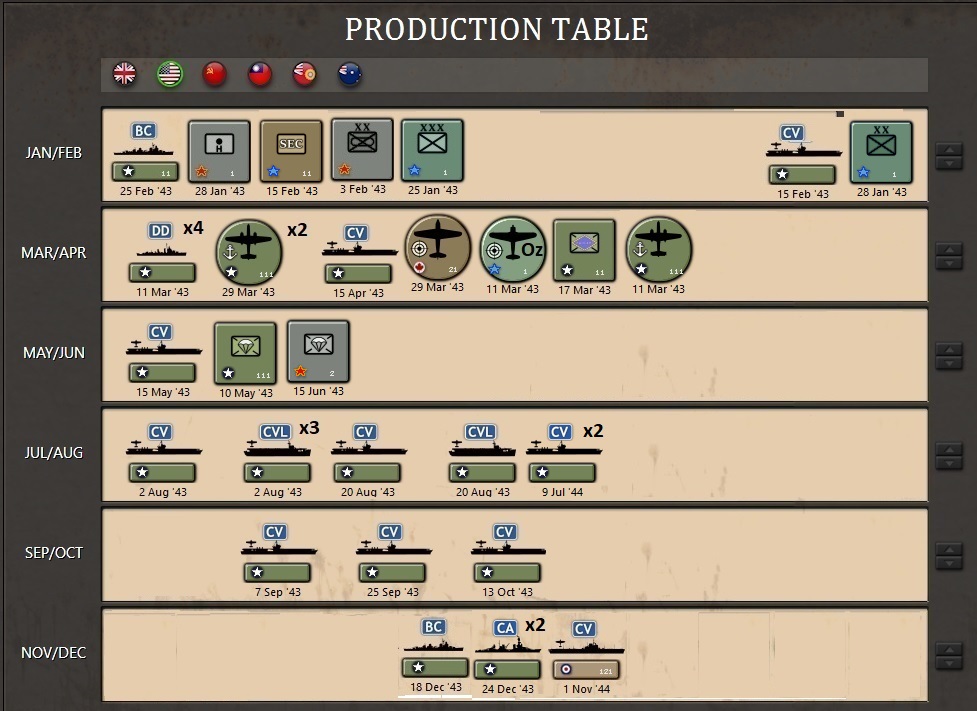The image size is (977, 711).
Task: Select the DD destroyer x4 group 11 Mar '43
Action: (162, 252)
